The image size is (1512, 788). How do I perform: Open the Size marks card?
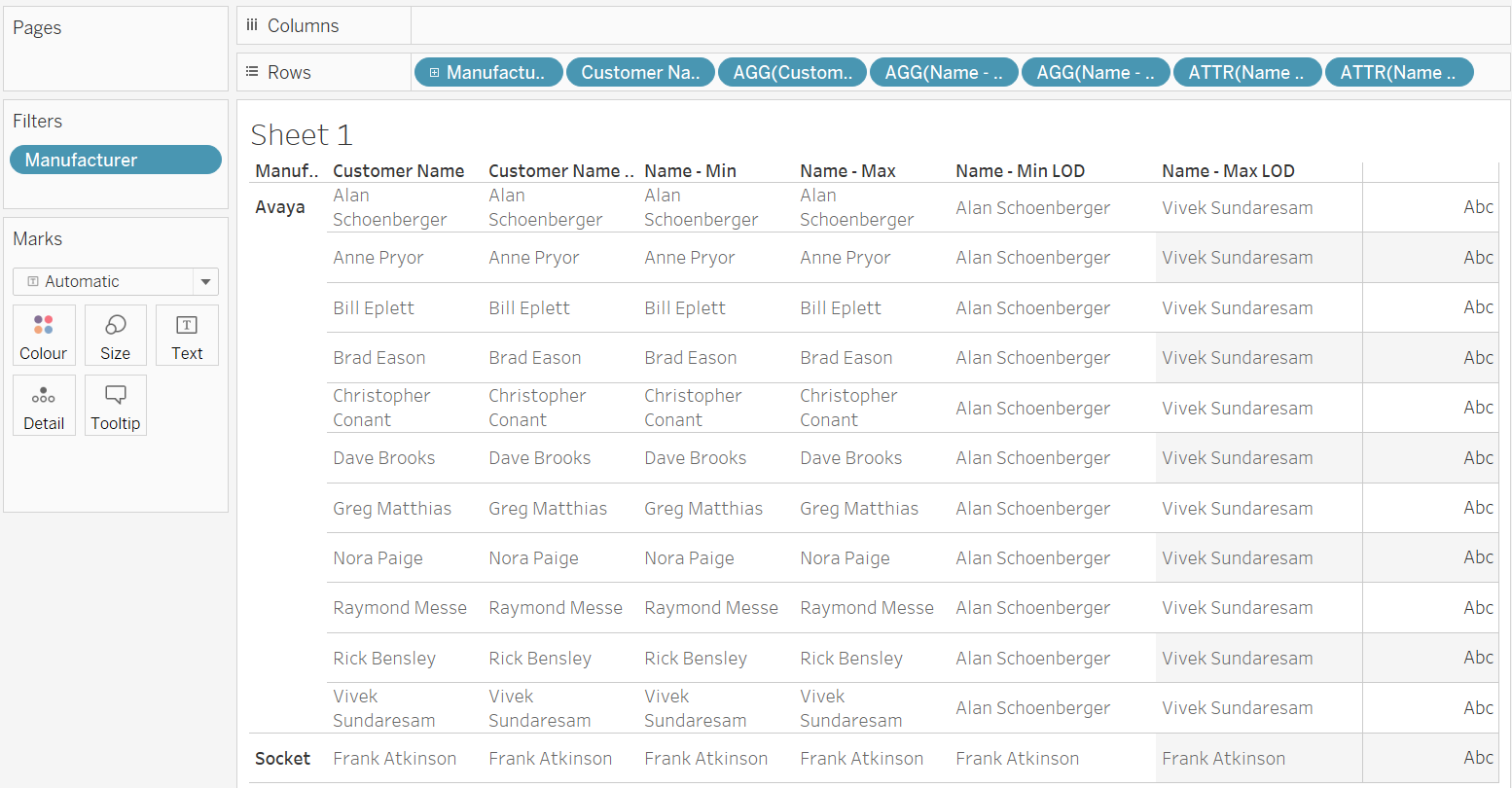pos(115,325)
